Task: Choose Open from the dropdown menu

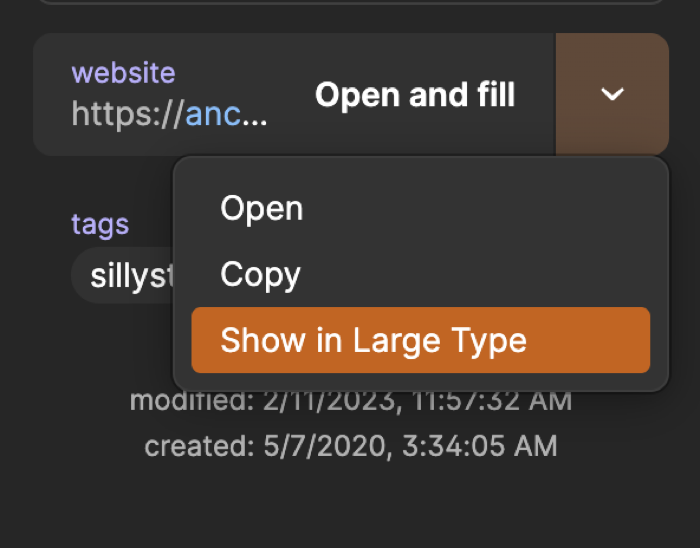Action: 262,208
